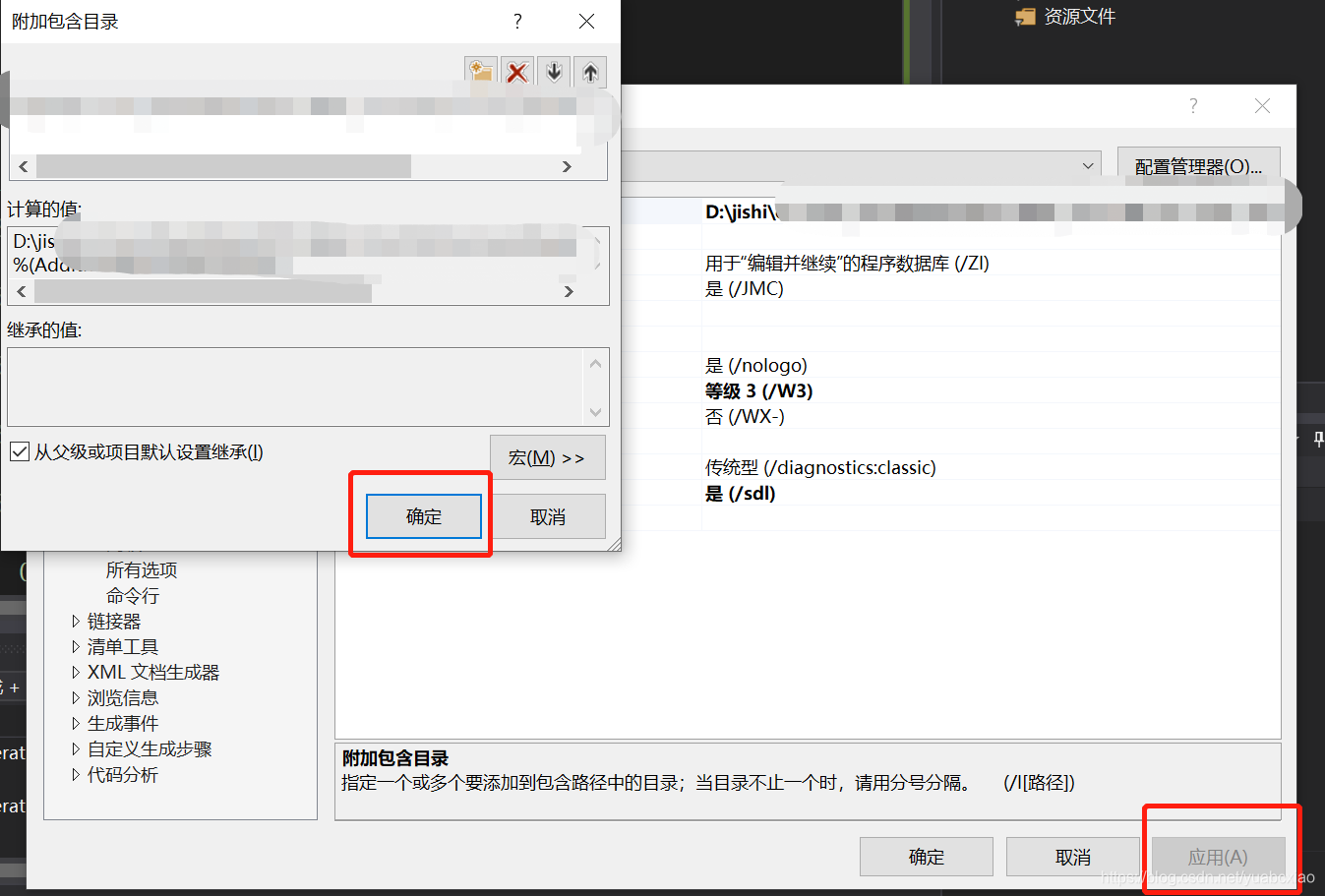
Task: Move line down with arrow icon
Action: coord(554,72)
